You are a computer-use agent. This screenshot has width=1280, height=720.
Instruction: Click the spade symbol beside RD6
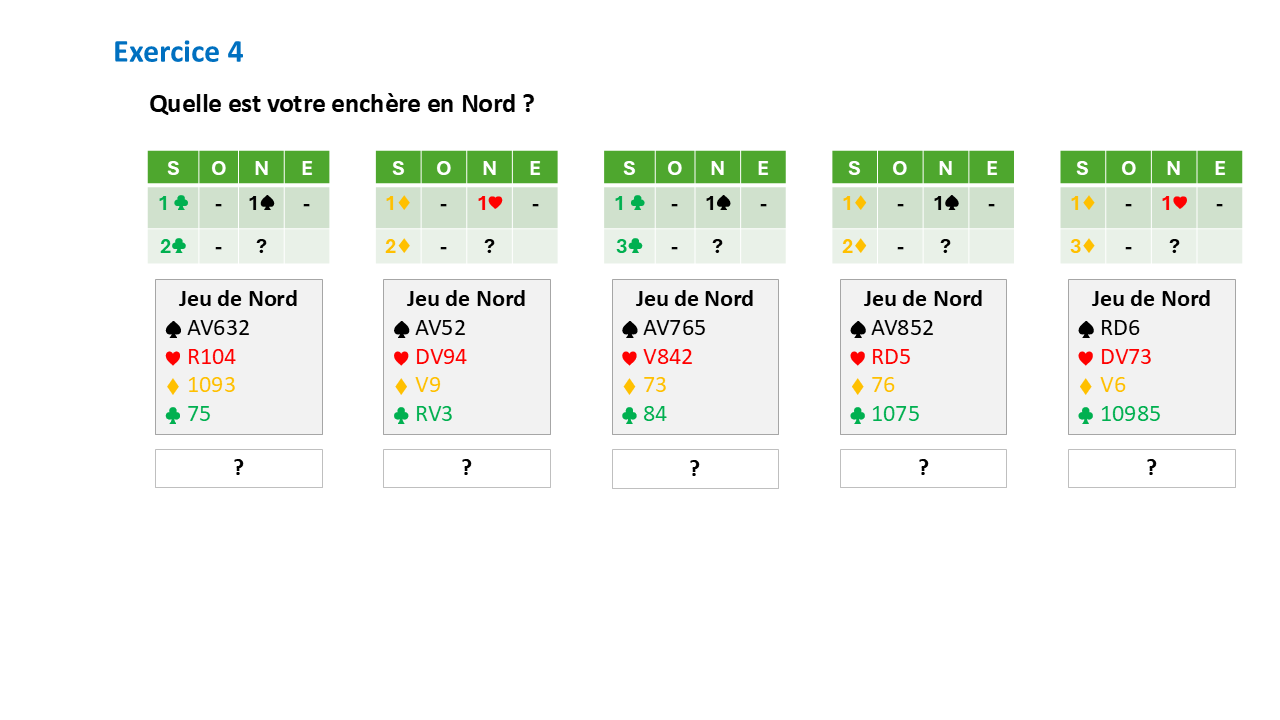(x=1085, y=328)
